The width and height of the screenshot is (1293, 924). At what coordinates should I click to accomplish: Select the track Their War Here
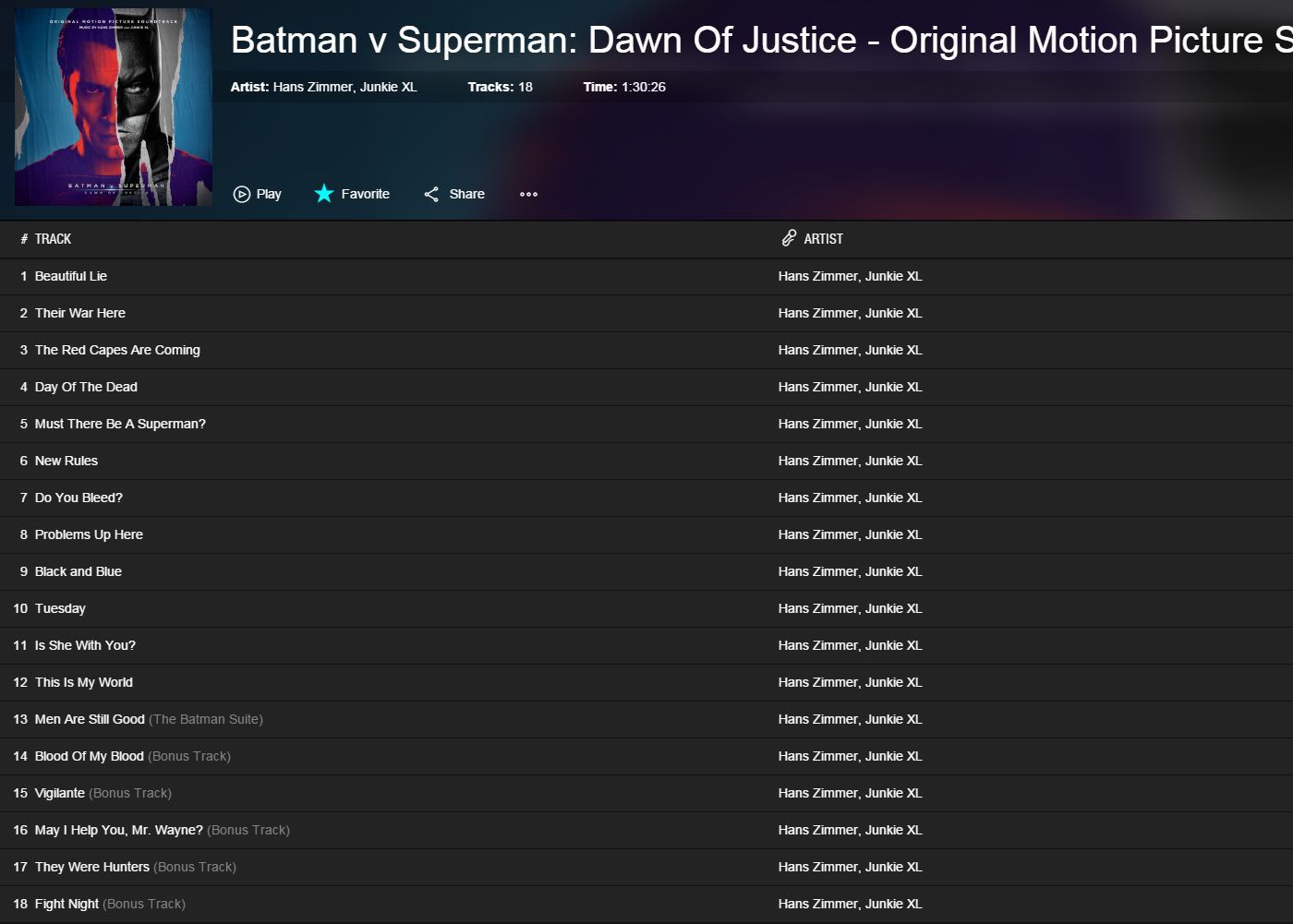(80, 313)
